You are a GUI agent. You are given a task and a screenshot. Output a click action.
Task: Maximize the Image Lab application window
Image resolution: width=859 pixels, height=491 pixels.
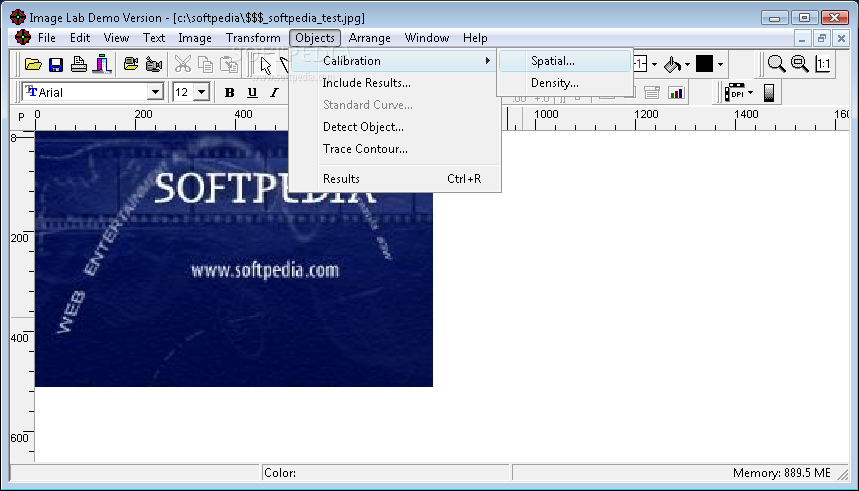[804, 18]
